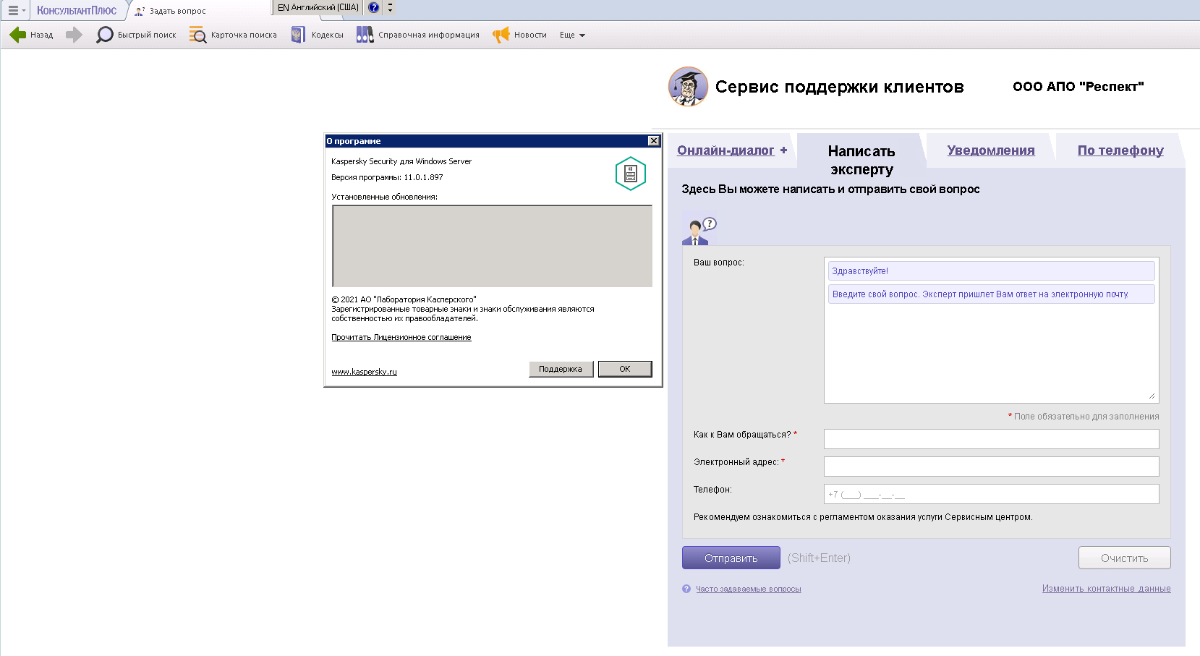Click Поддержка button in About dialog
The width and height of the screenshot is (1200, 656).
pos(560,369)
